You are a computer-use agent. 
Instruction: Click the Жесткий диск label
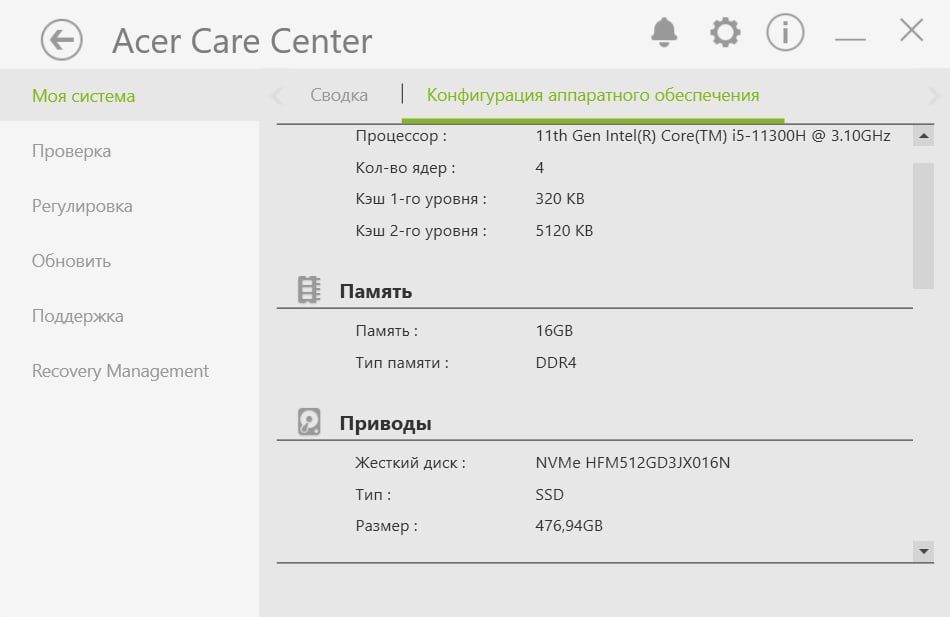(x=410, y=463)
